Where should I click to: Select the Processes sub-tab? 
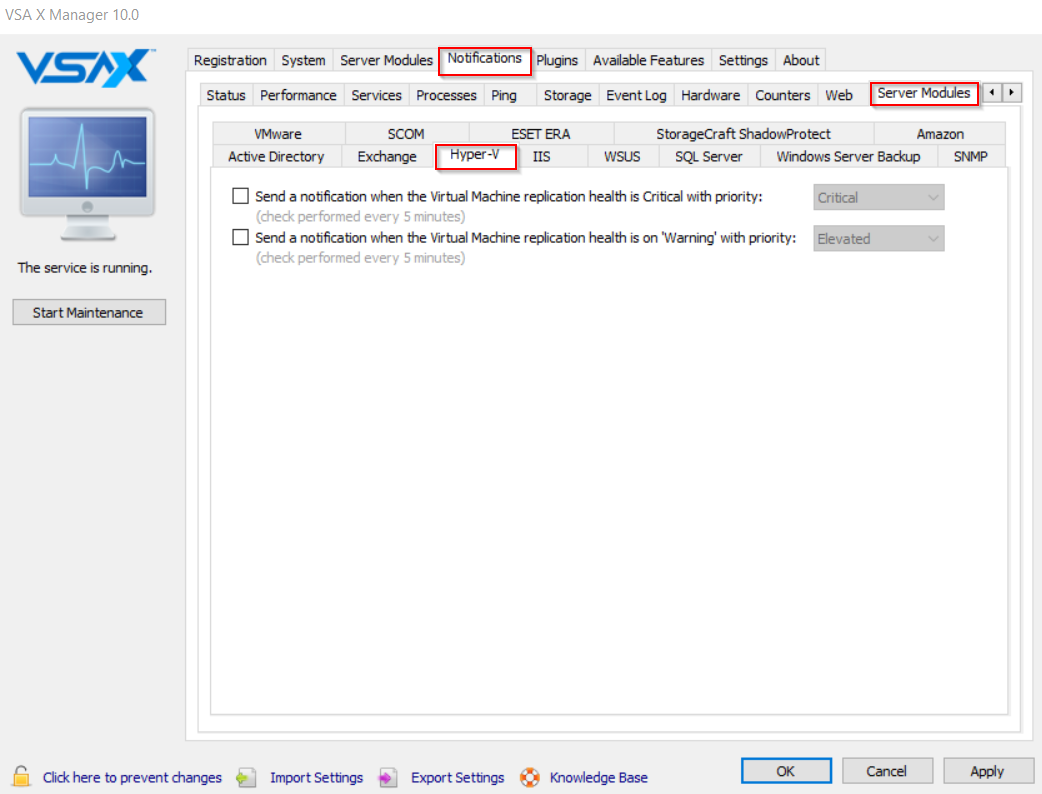446,96
